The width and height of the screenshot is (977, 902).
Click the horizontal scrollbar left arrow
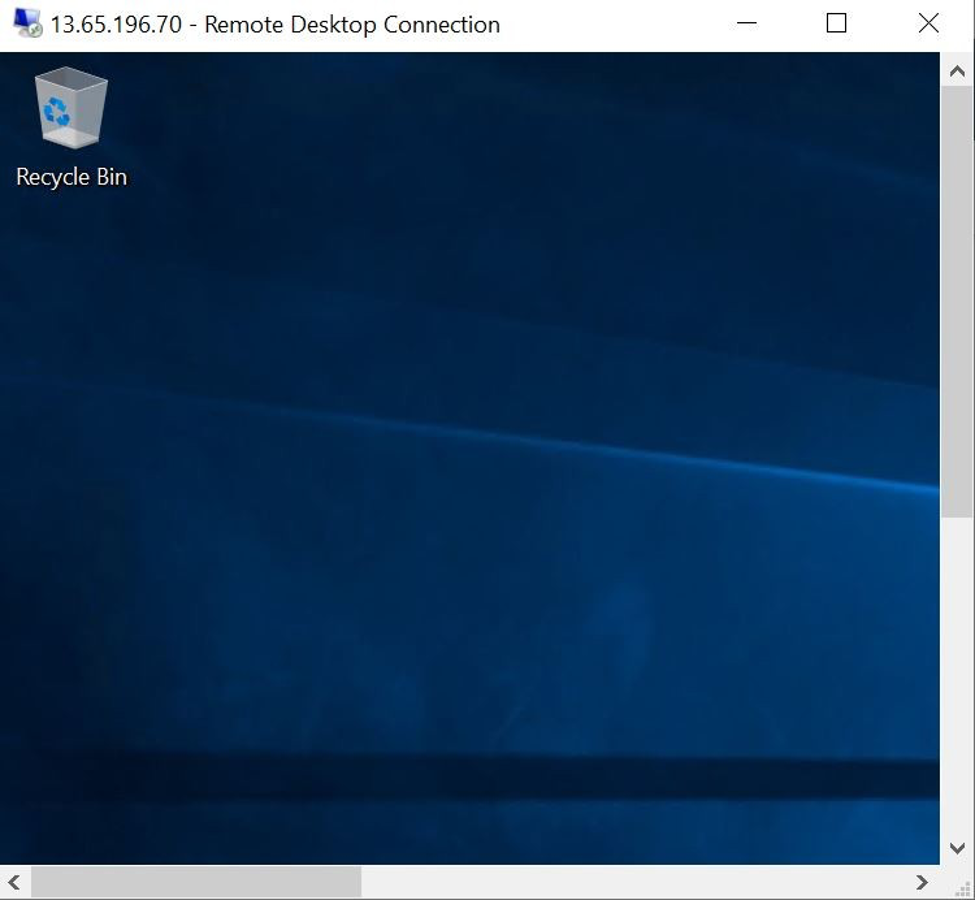14,882
